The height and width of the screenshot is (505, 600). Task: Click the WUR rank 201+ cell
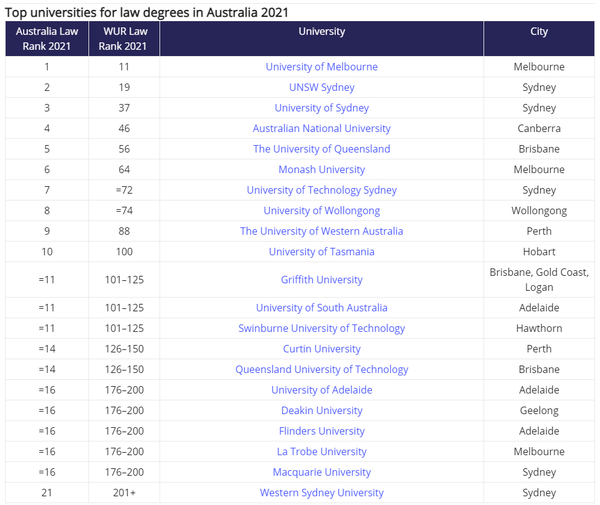(124, 493)
